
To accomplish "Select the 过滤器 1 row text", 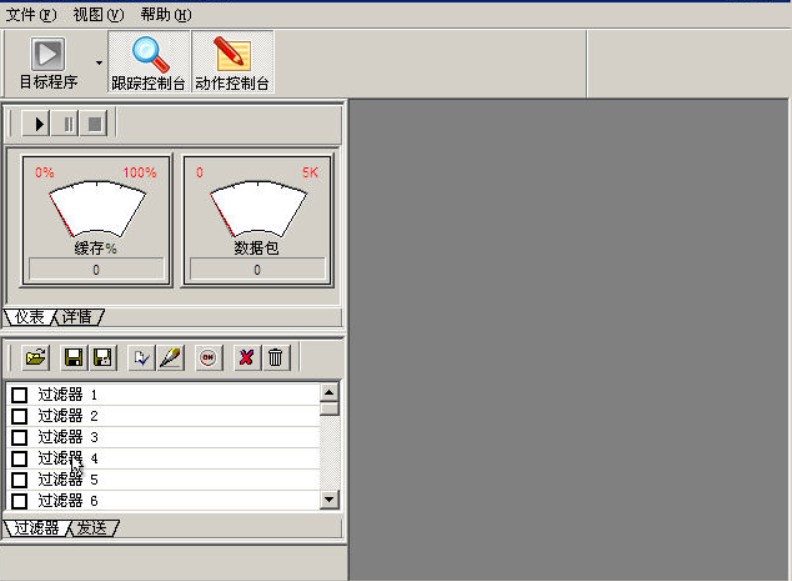I will [x=67, y=395].
